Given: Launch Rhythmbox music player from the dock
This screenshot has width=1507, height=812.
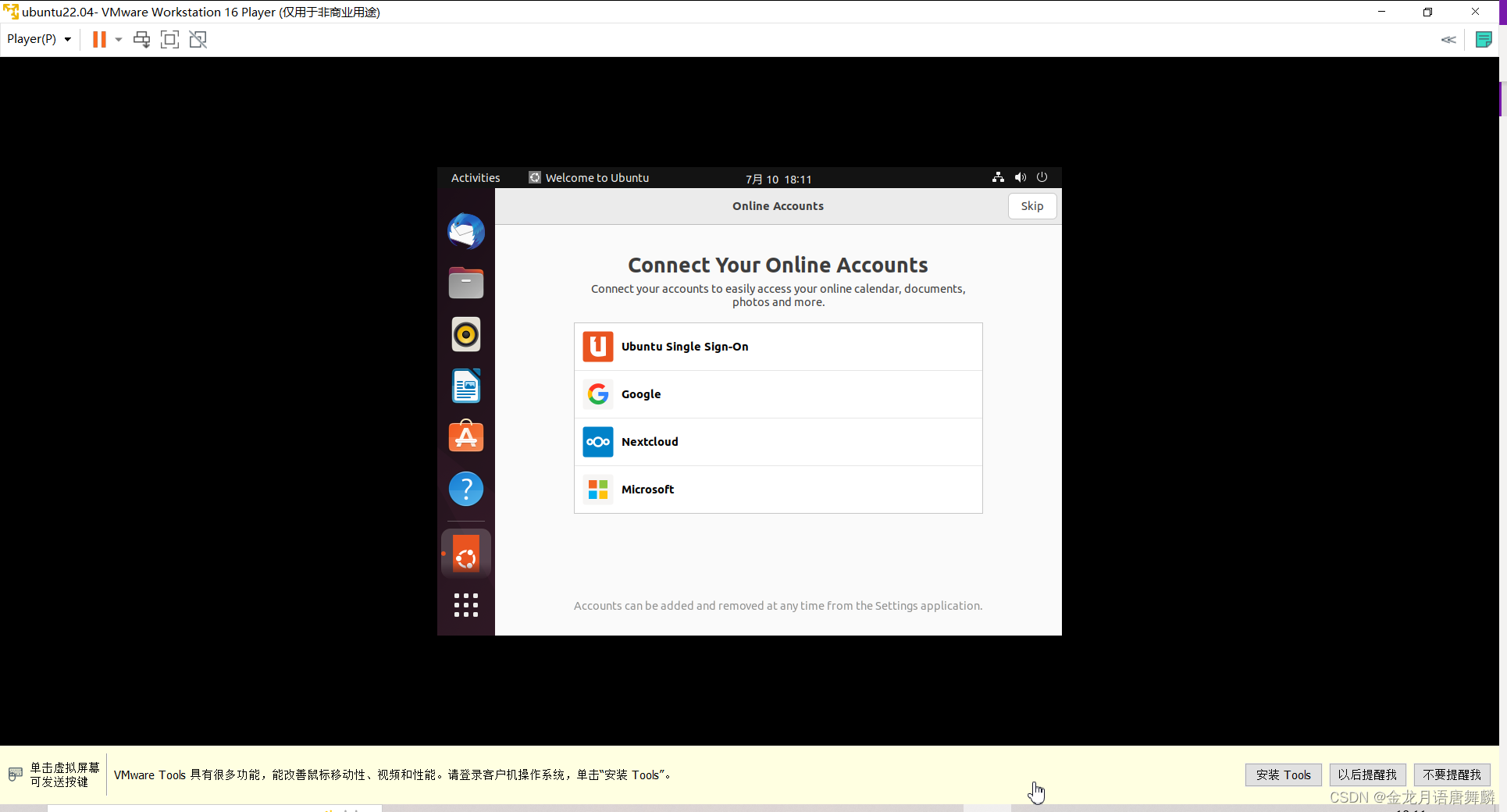Looking at the screenshot, I should [x=465, y=334].
